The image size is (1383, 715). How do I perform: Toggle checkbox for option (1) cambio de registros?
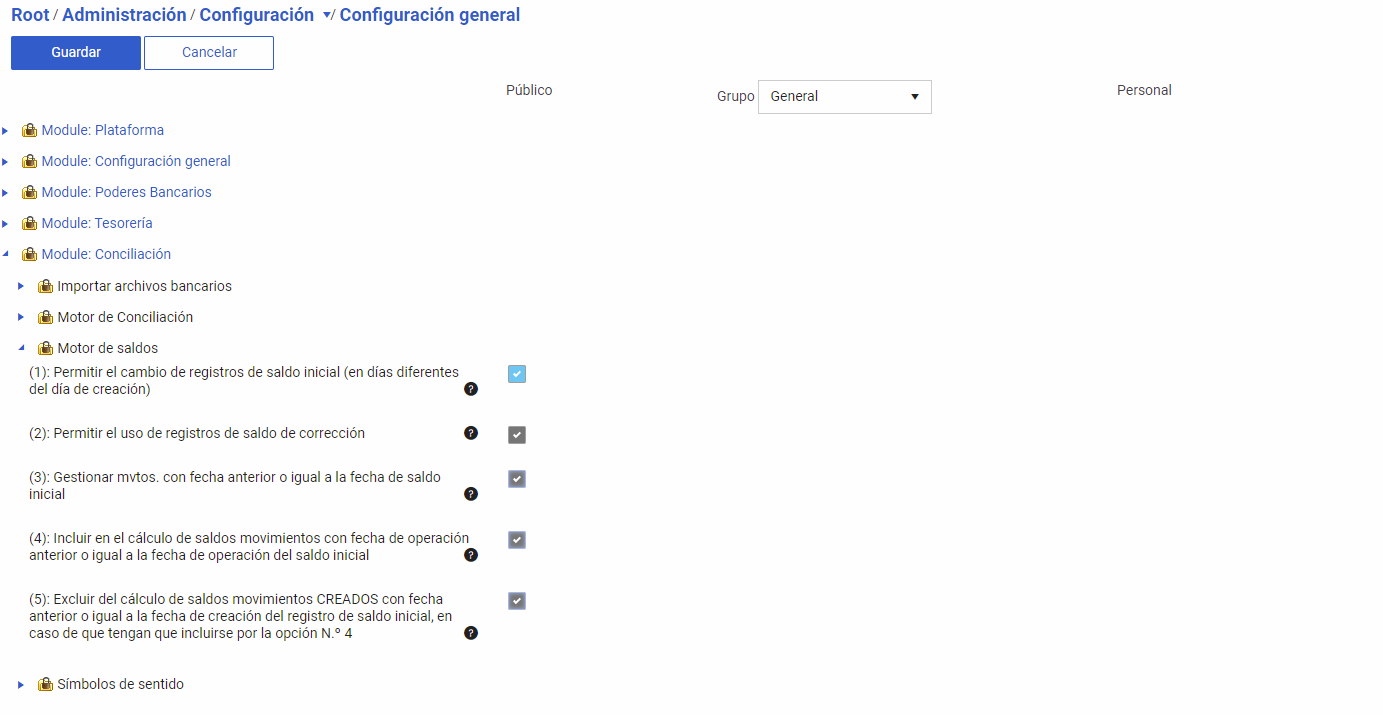coord(517,374)
